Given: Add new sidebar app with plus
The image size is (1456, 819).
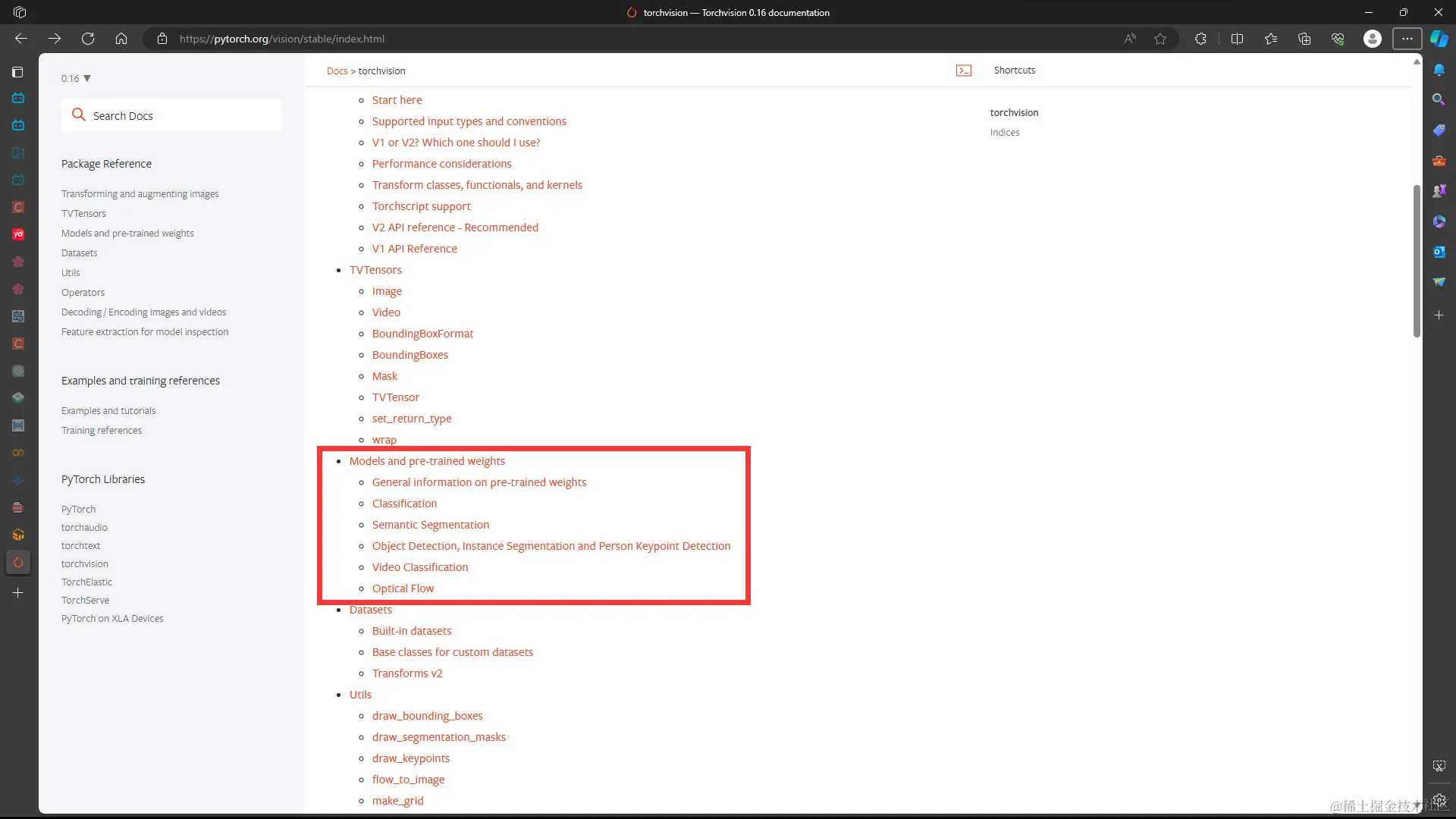Looking at the screenshot, I should [x=1439, y=315].
